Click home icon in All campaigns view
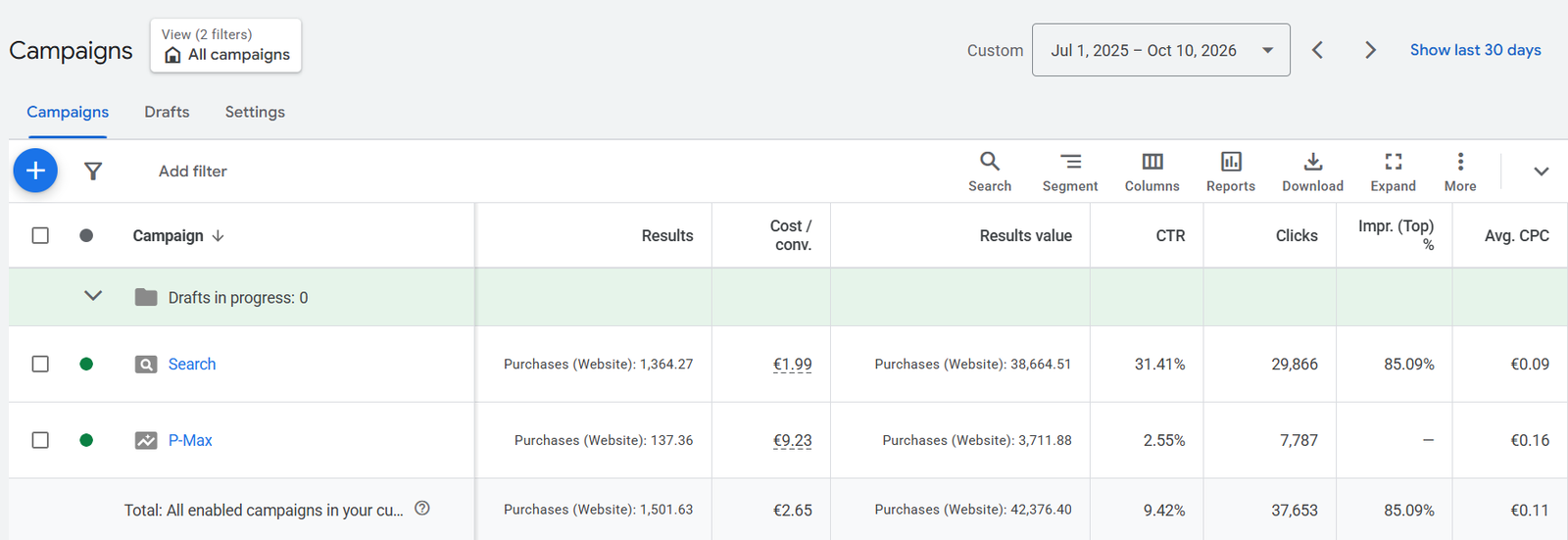Screen dimensions: 1568x540 (x=172, y=55)
